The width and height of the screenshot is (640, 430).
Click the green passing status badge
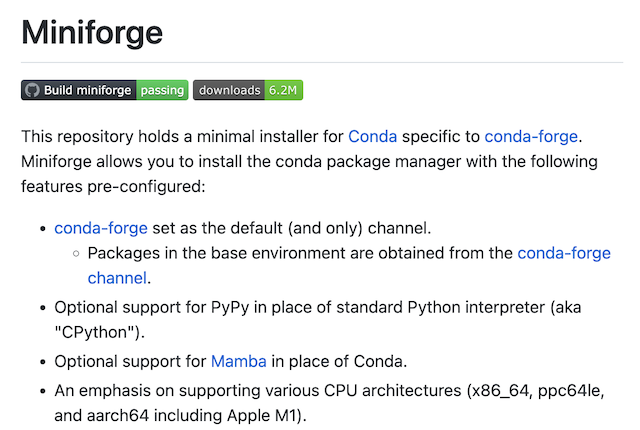click(162, 90)
